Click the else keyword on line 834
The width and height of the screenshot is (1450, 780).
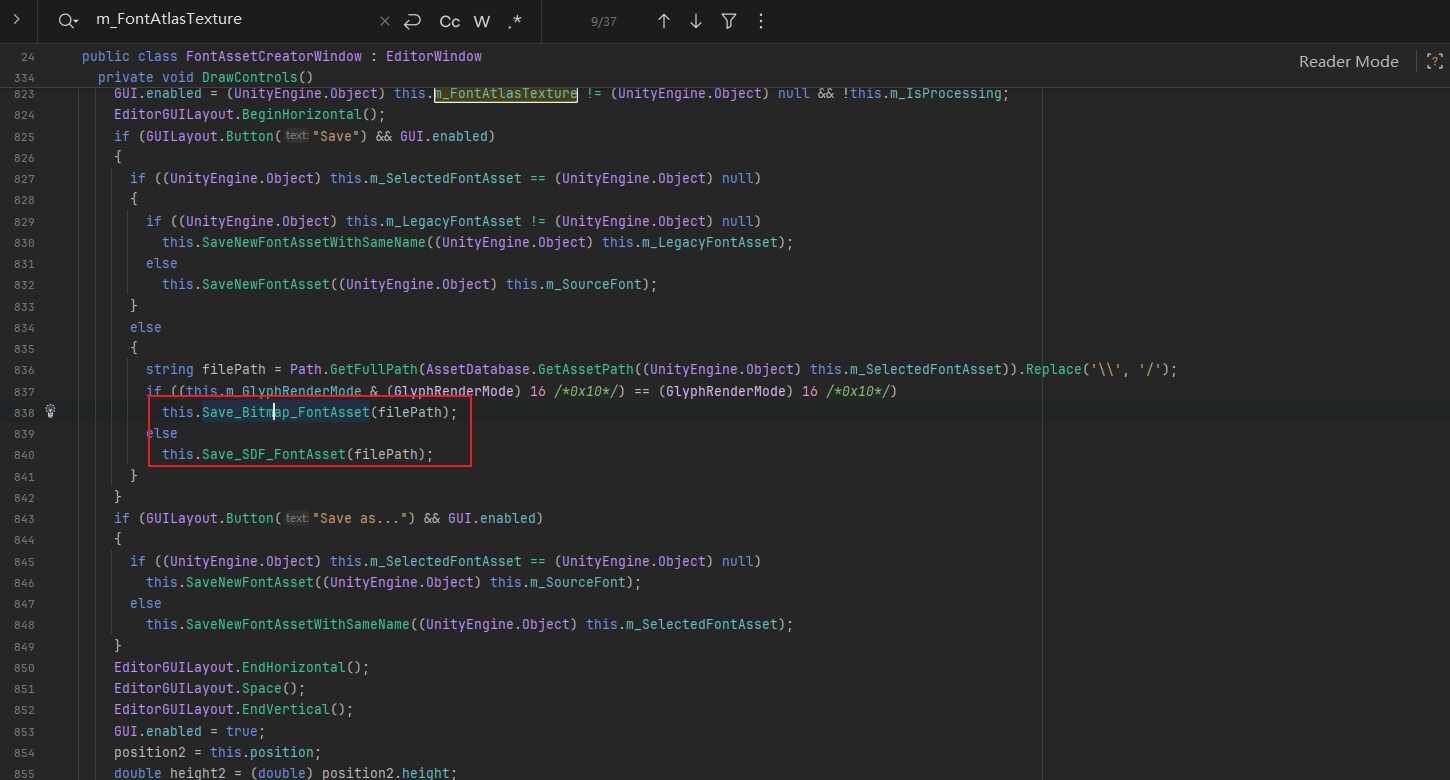coord(146,327)
